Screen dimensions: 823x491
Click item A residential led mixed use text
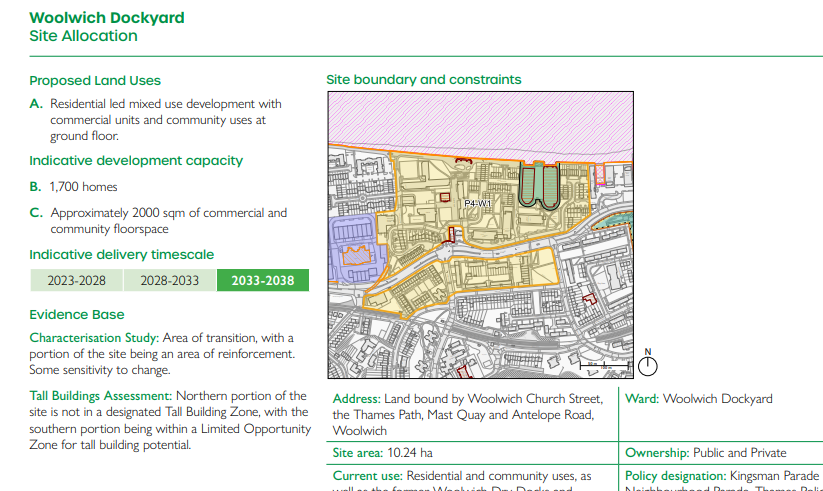click(x=166, y=120)
